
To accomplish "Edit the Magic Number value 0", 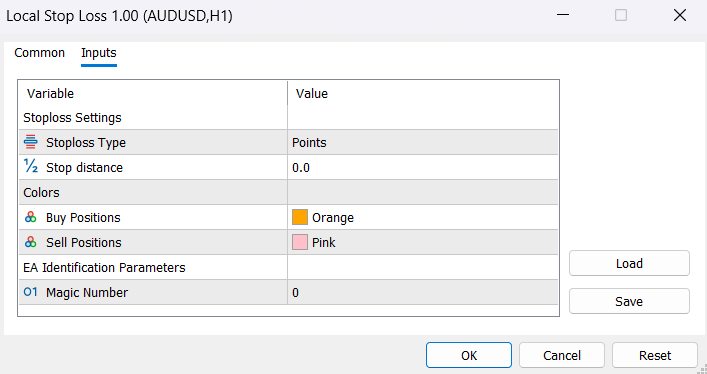I will click(x=422, y=292).
